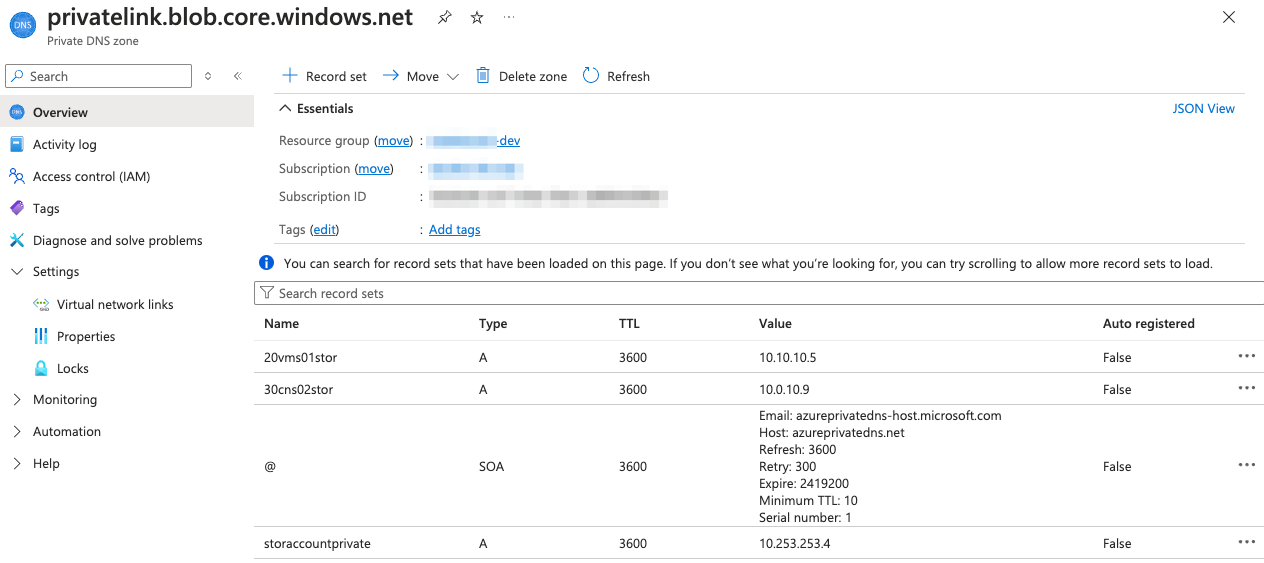
Task: Click Properties bars icon
Action: [x=41, y=336]
